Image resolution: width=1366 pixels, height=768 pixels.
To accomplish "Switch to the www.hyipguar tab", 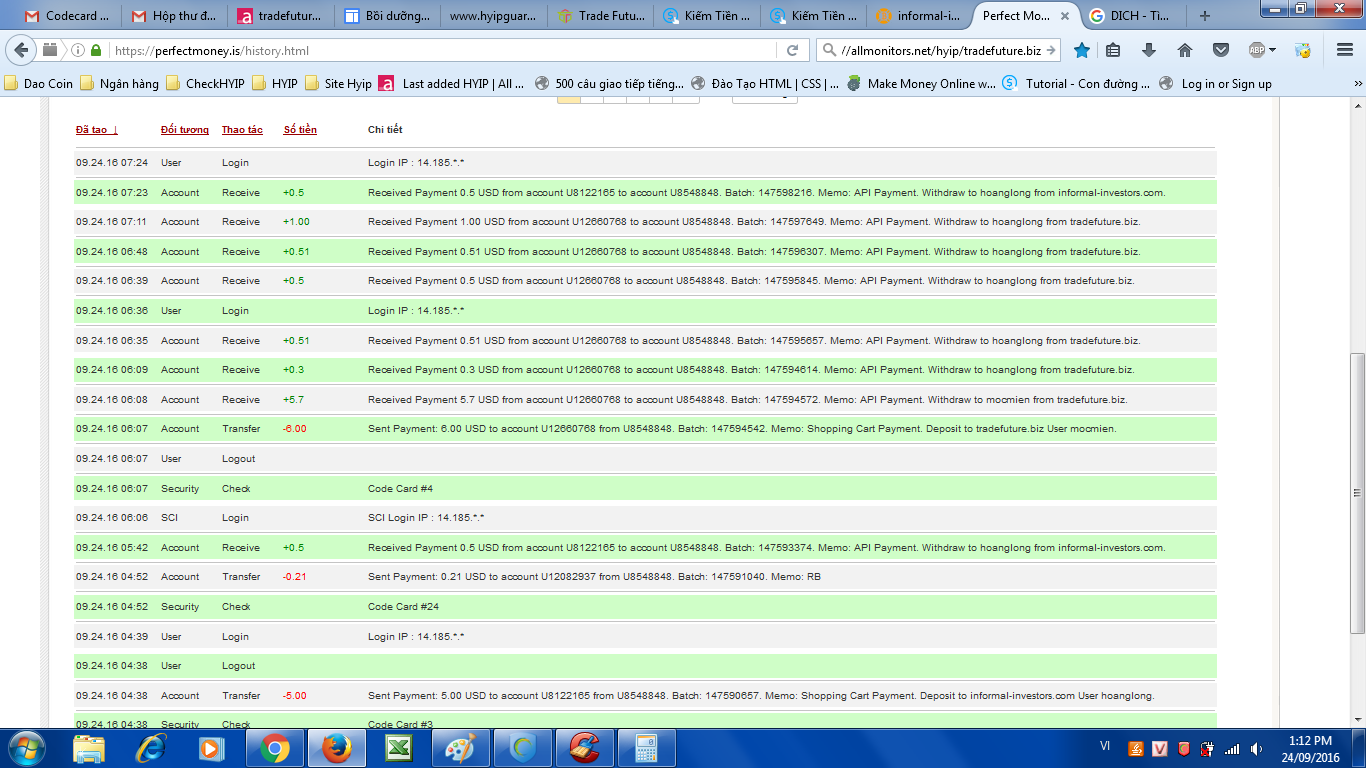I will point(491,16).
